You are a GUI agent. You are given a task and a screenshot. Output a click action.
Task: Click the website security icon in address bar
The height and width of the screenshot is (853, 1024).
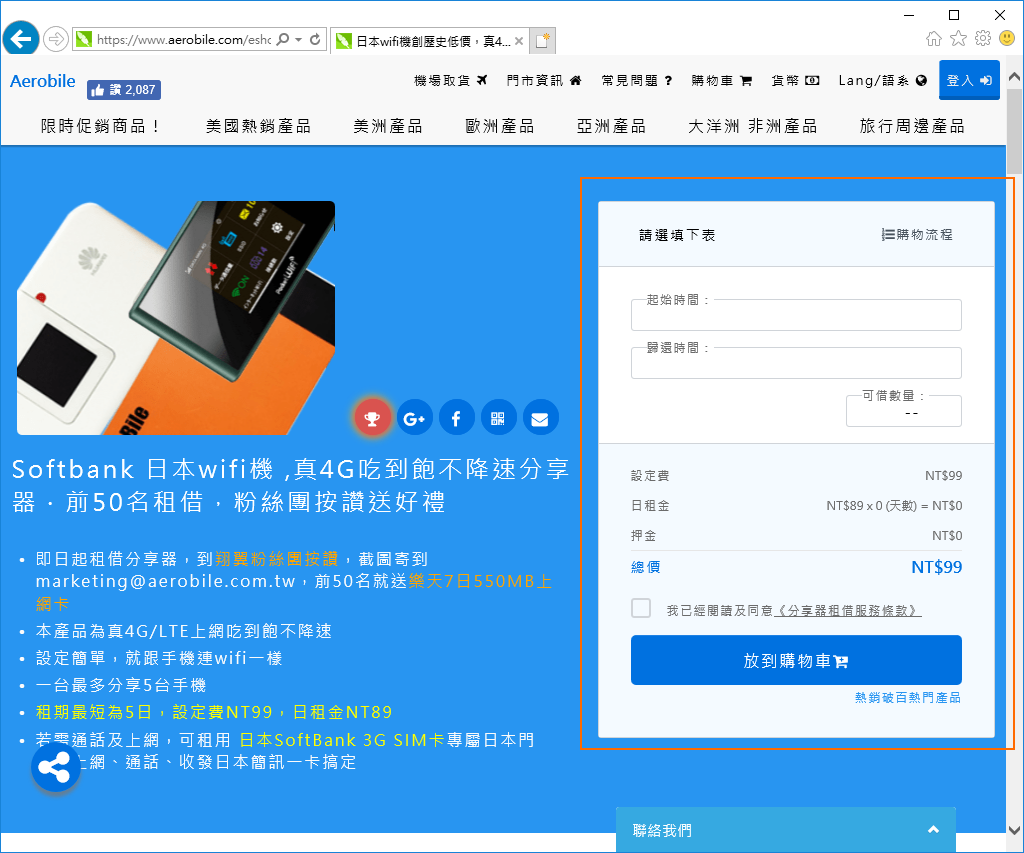(84, 39)
